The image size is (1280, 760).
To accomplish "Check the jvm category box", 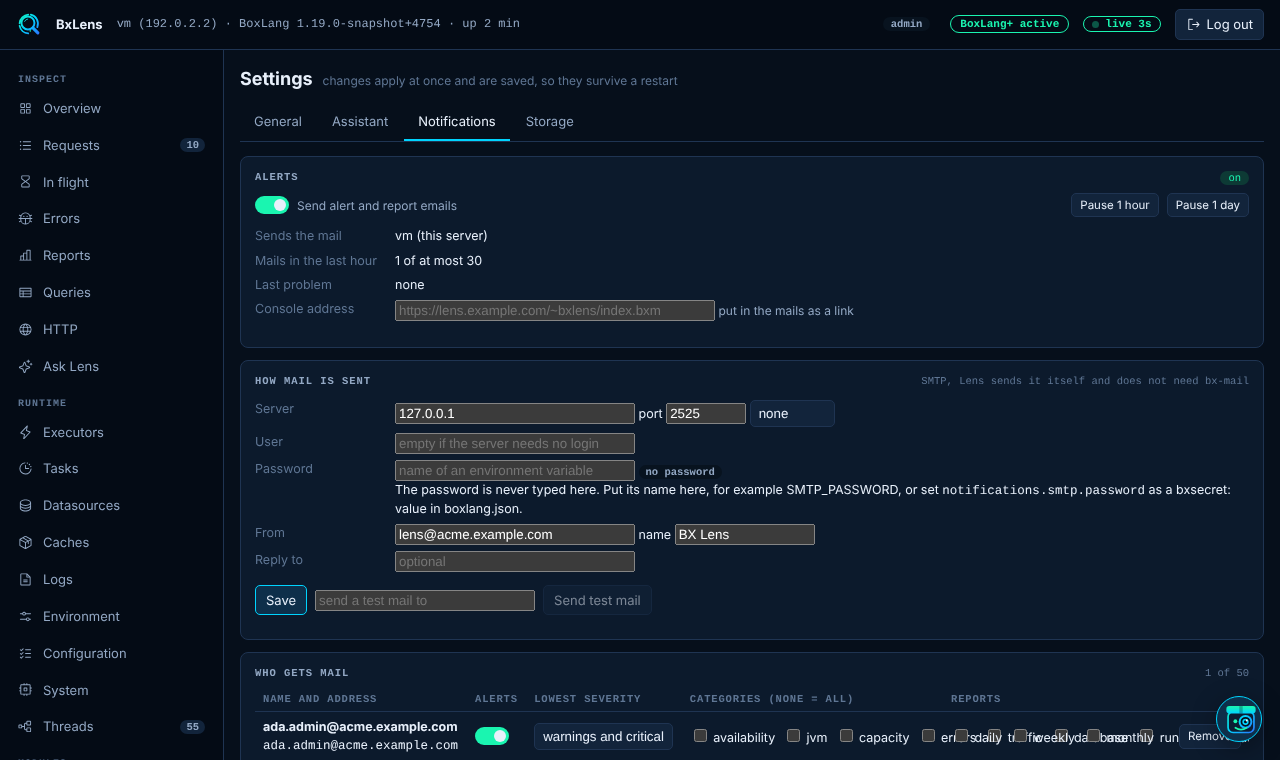I will pyautogui.click(x=793, y=736).
